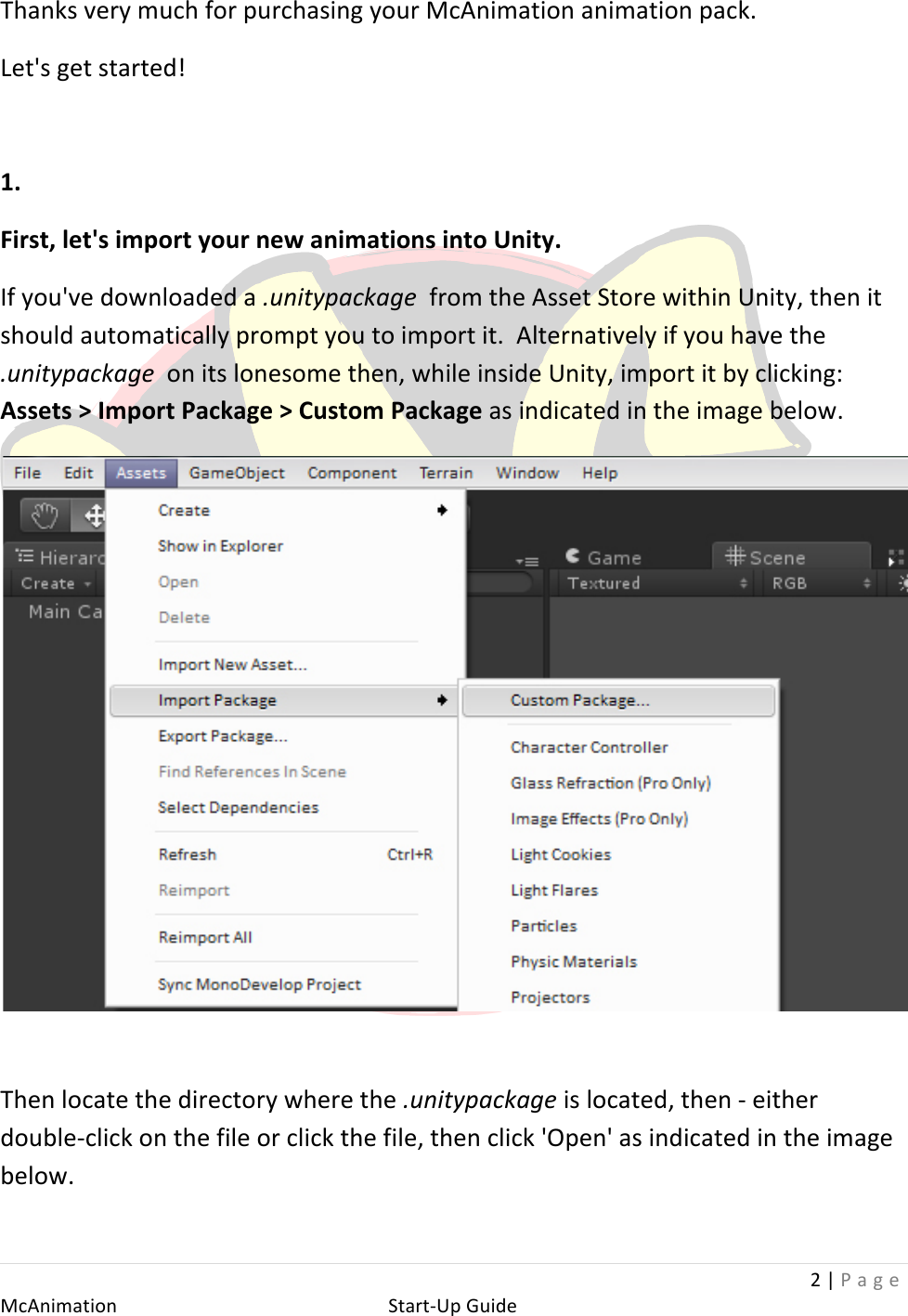The width and height of the screenshot is (908, 1316).
Task: Open the Edit menu
Action: (x=78, y=473)
